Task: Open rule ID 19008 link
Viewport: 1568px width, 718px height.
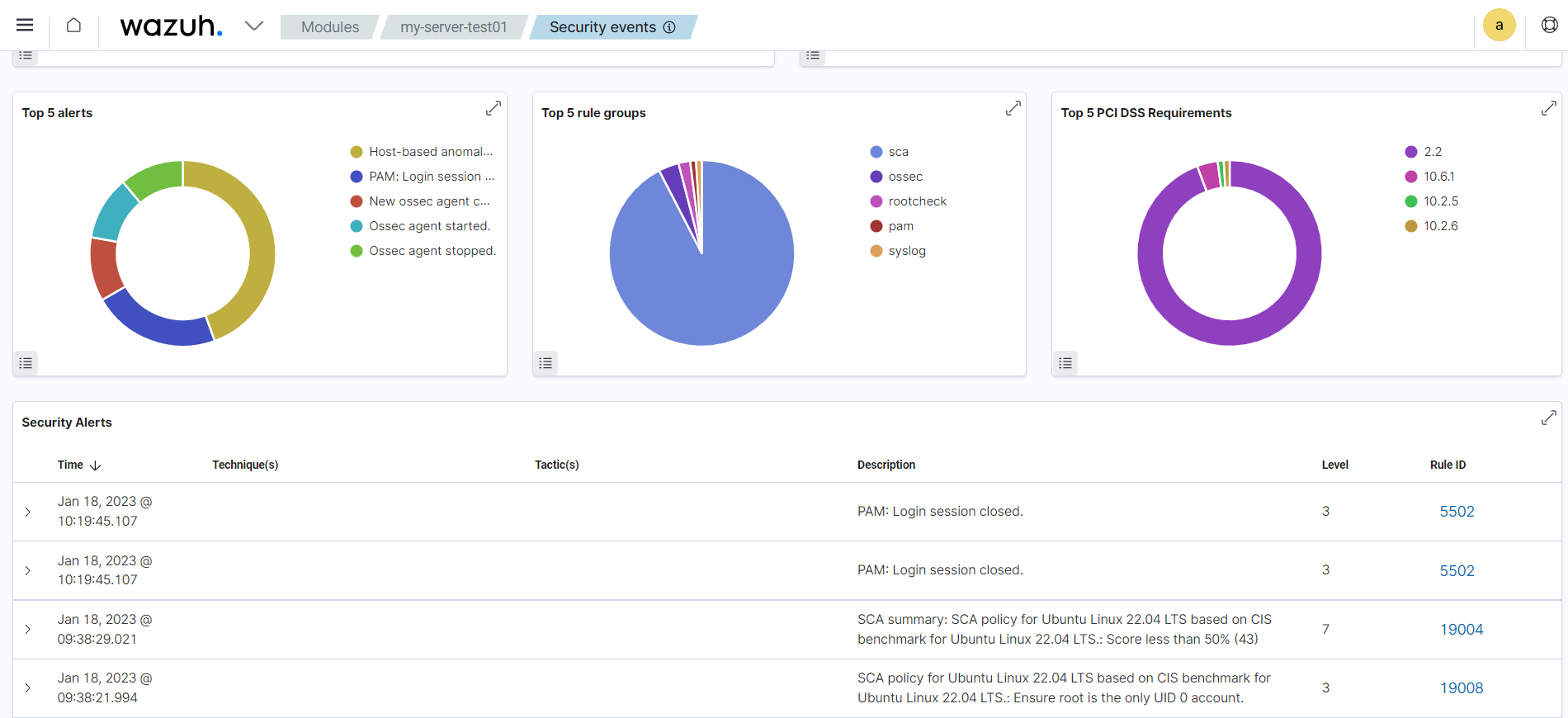Action: (x=1462, y=687)
